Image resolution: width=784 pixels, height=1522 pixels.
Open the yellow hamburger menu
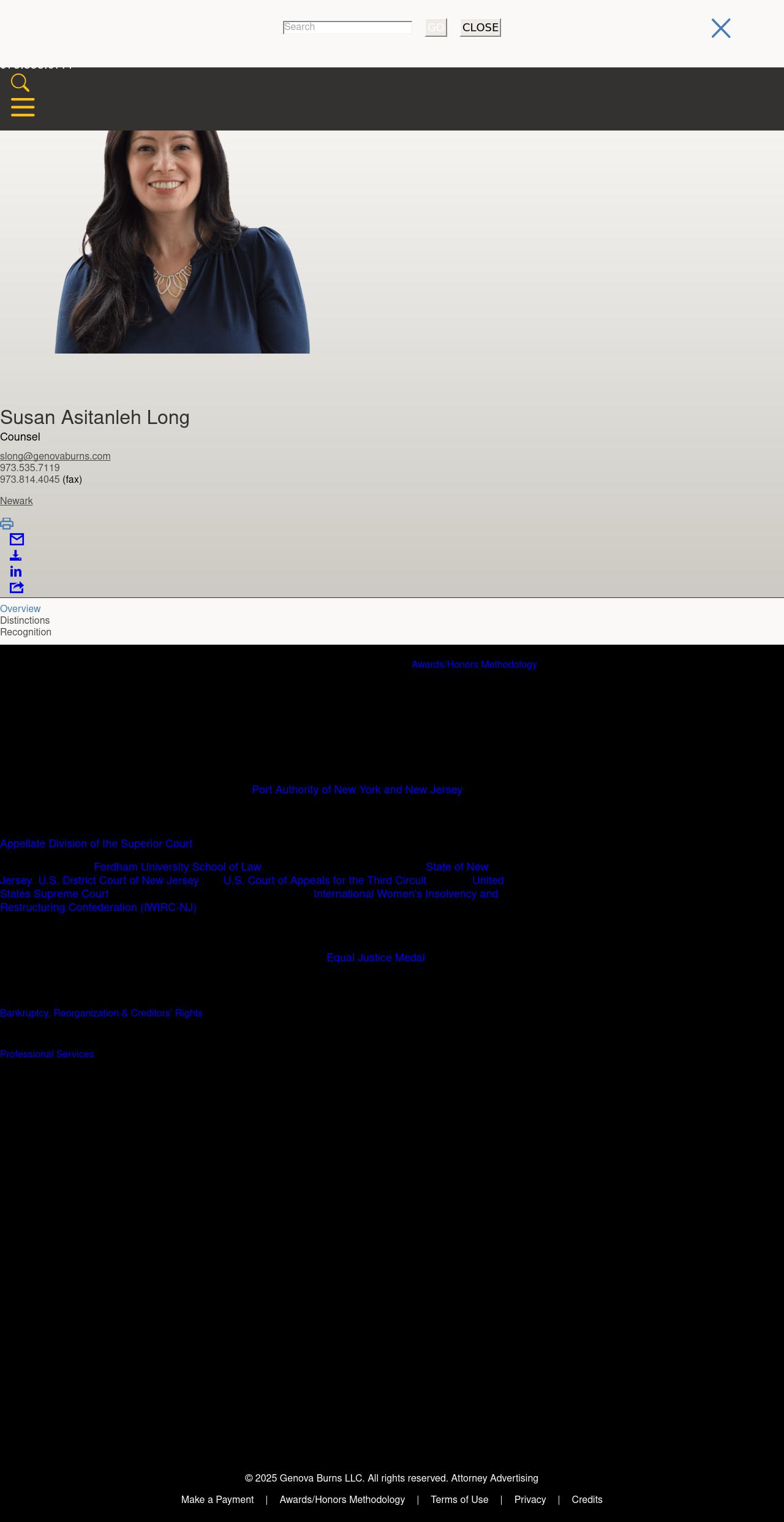click(23, 107)
